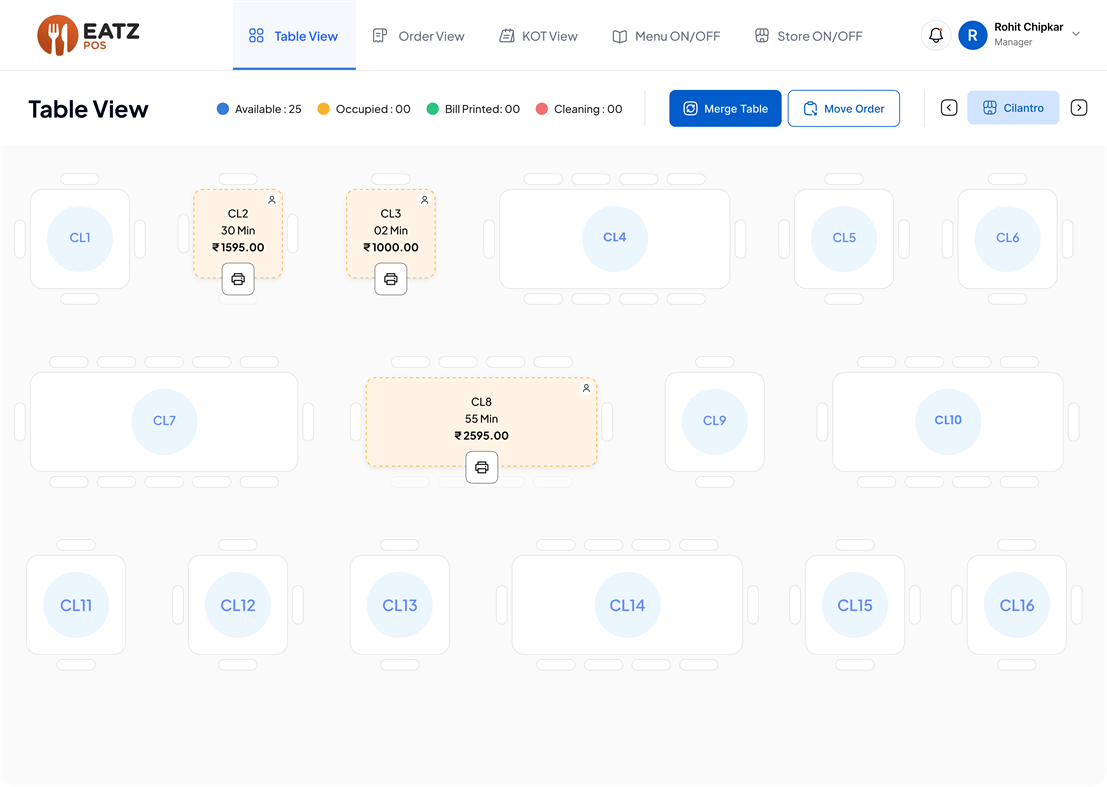Select available table CL7
This screenshot has height=787, width=1107.
(x=164, y=421)
